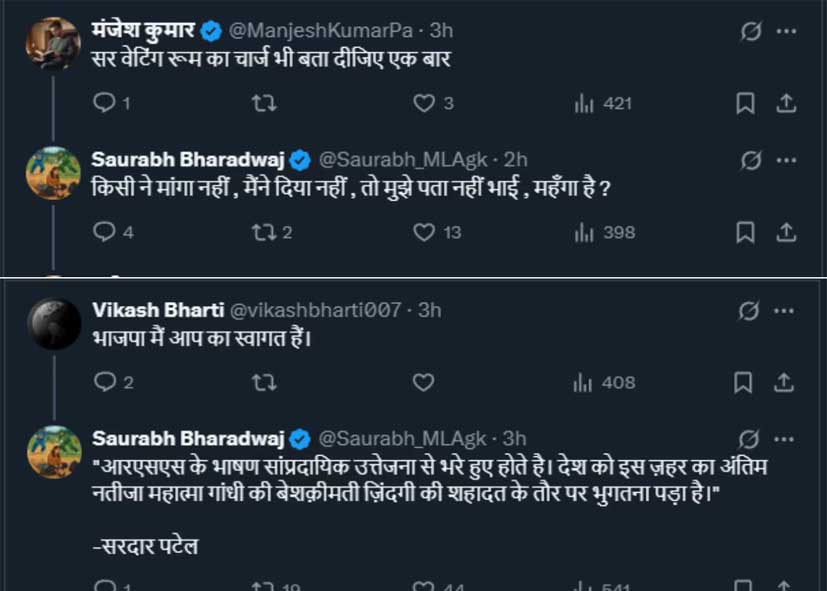This screenshot has height=591, width=827.
Task: Open more options on Manjesh Kumar's tweet
Action: [787, 31]
